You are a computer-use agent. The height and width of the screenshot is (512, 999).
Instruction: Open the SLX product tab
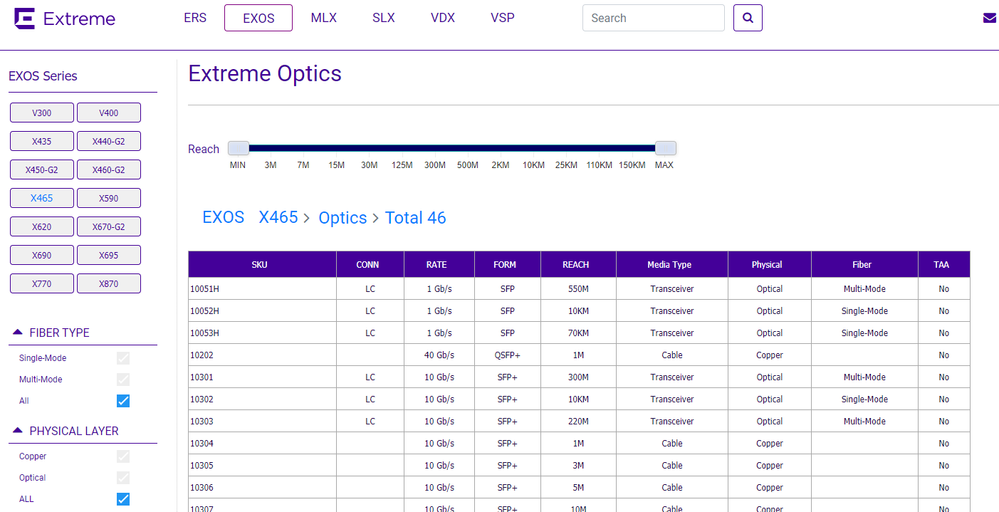pos(383,18)
